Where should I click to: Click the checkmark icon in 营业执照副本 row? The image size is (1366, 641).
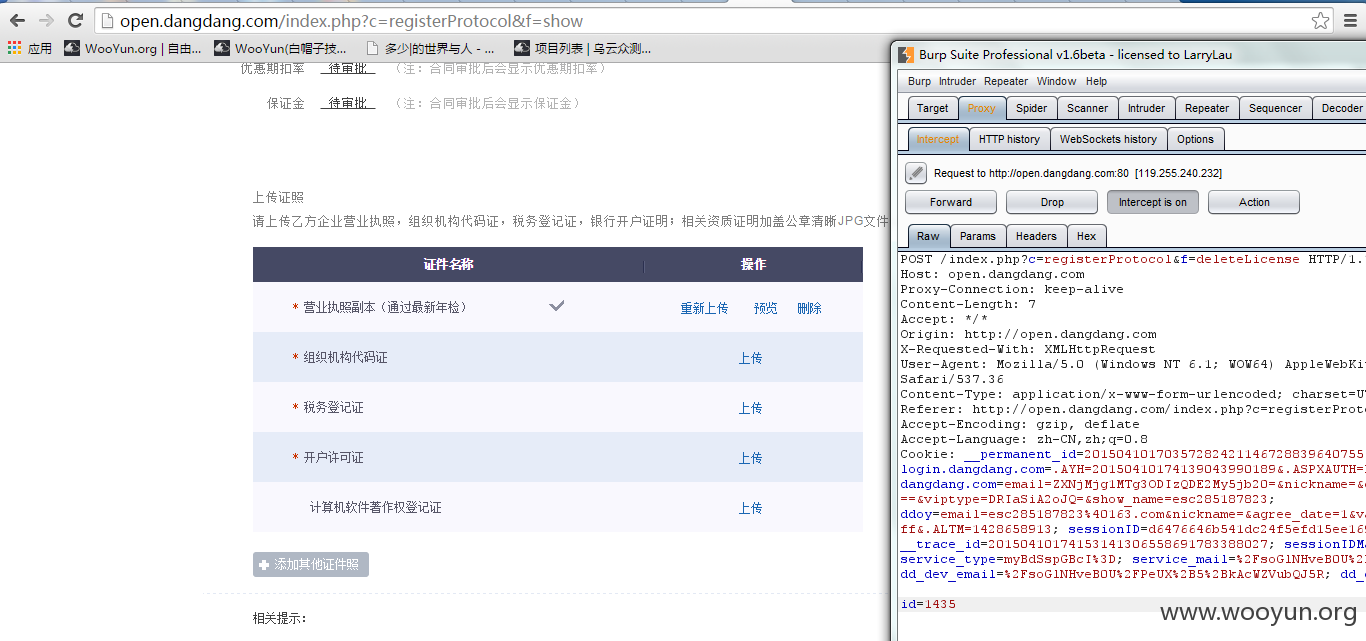[557, 306]
